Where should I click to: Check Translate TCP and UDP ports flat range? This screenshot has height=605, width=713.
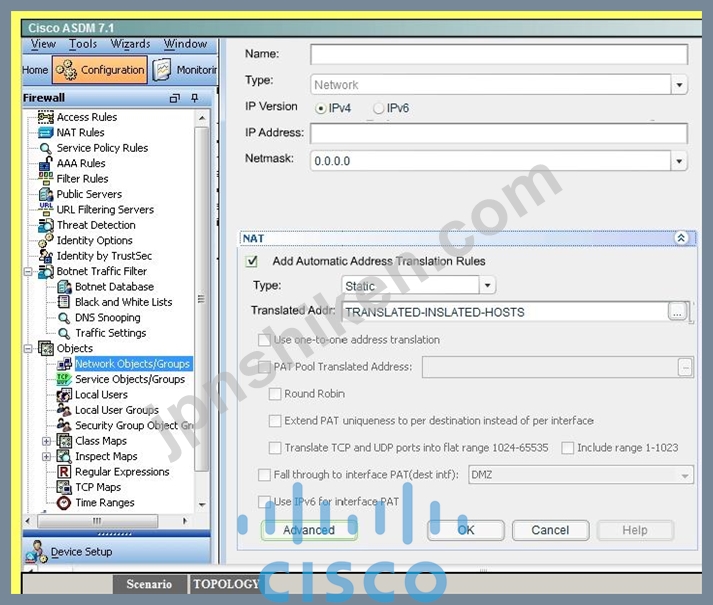(275, 448)
